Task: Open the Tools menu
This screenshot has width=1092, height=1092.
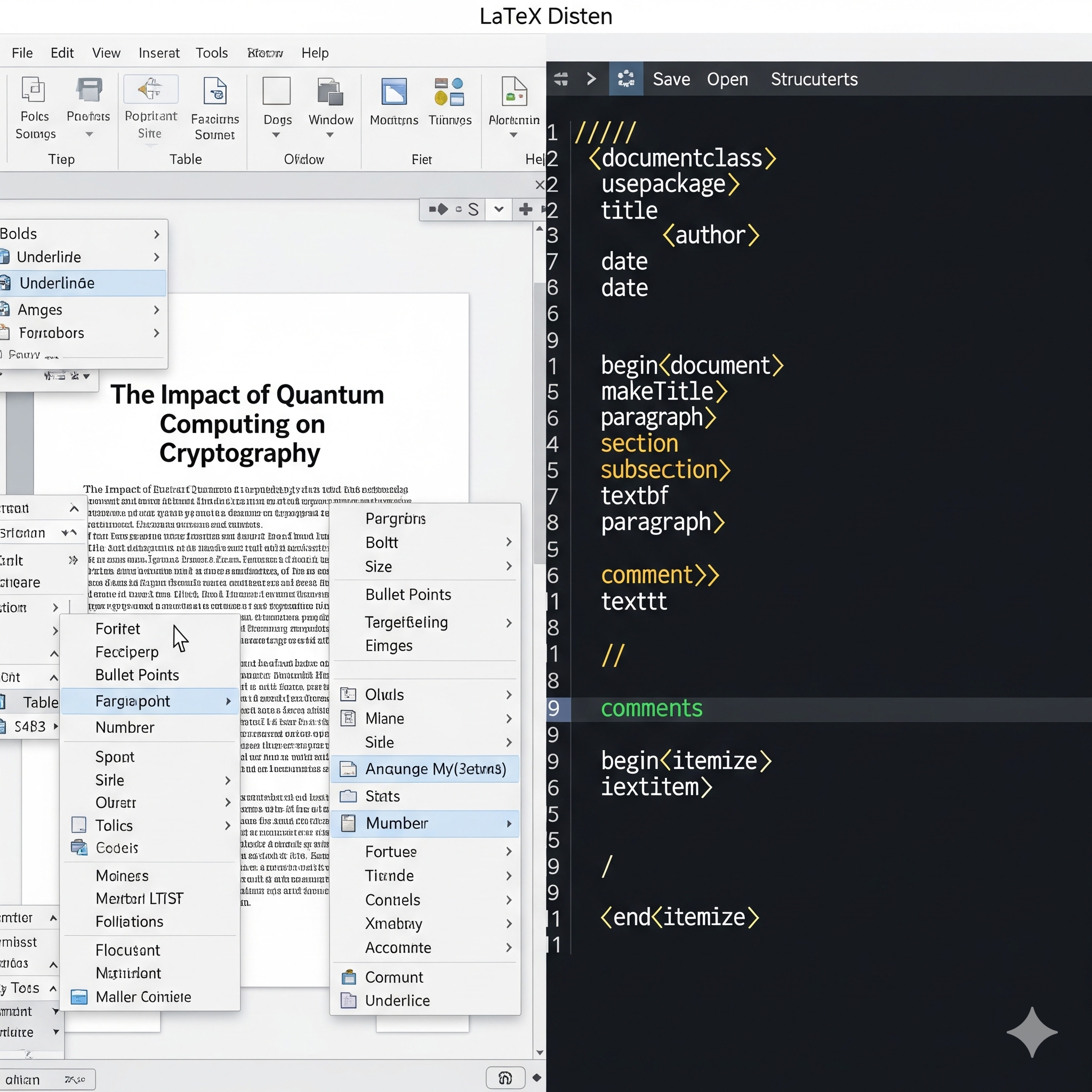Action: 211,53
